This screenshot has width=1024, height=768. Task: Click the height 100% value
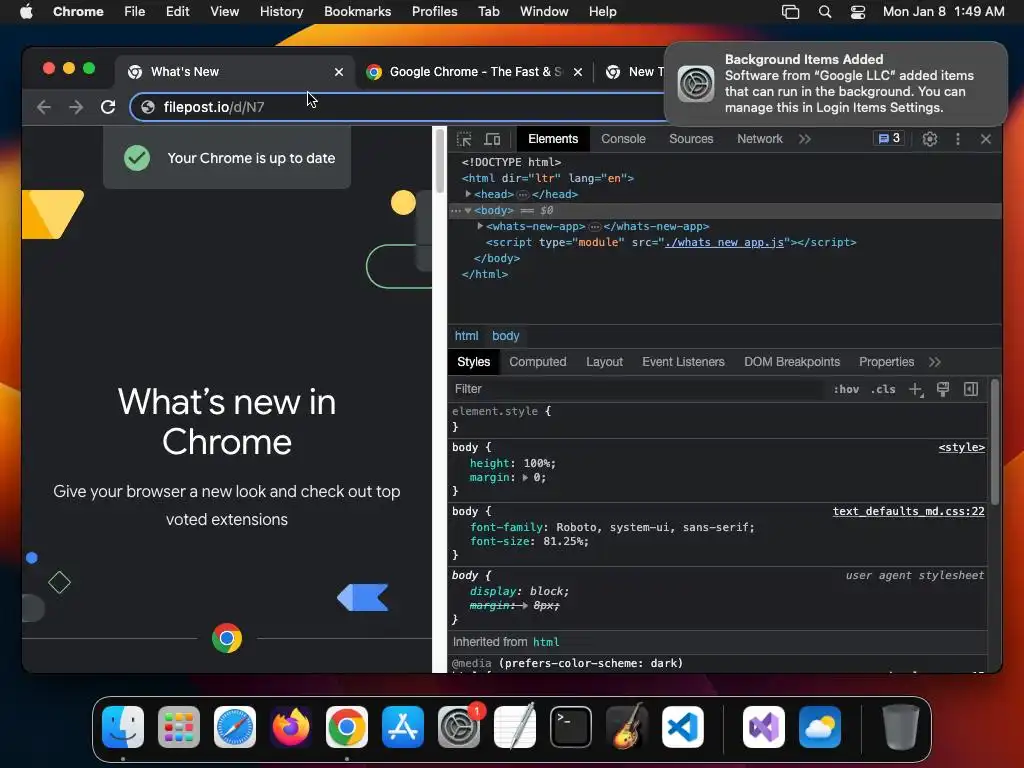coord(537,463)
